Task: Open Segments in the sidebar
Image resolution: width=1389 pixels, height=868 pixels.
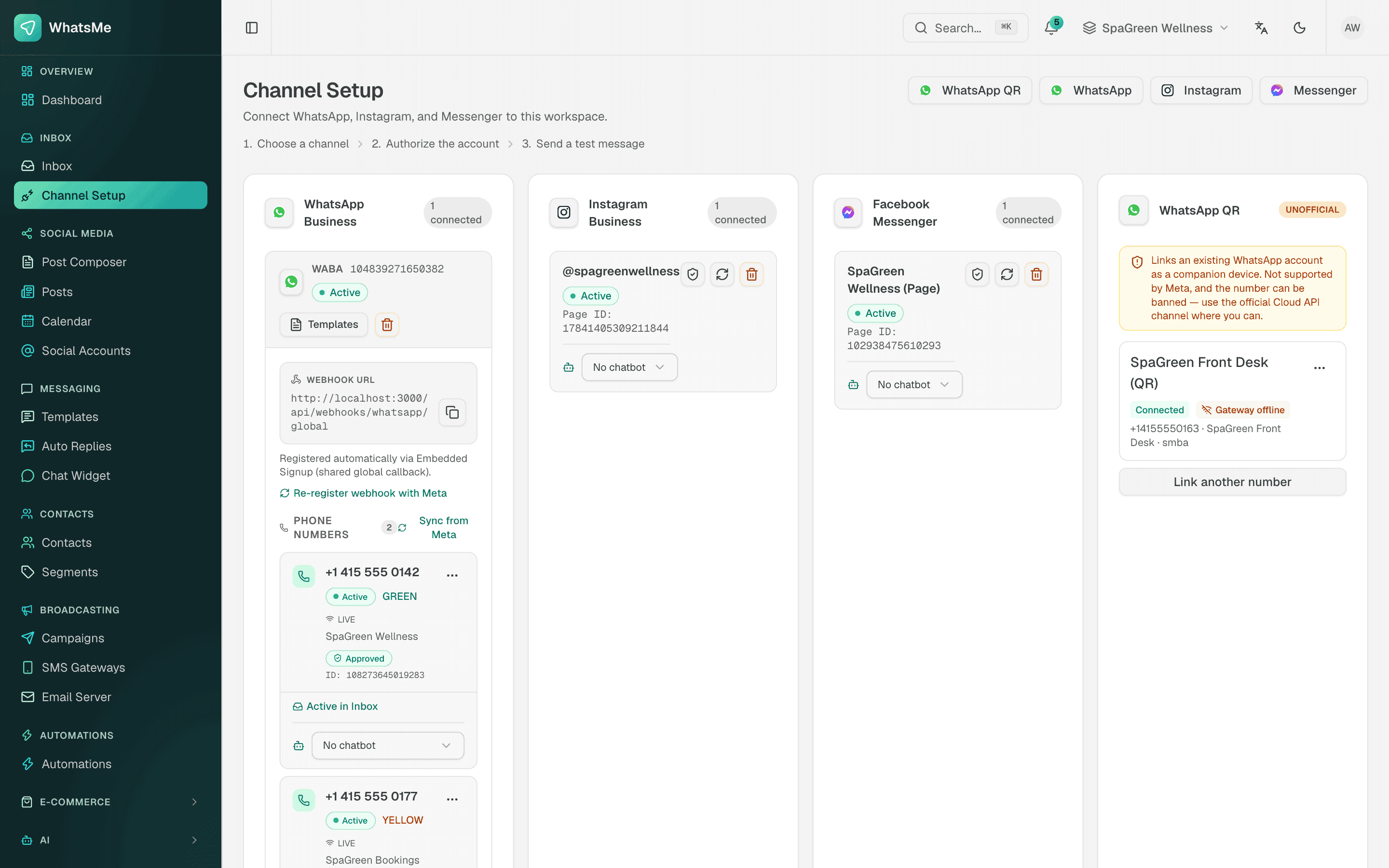Action: click(110, 572)
